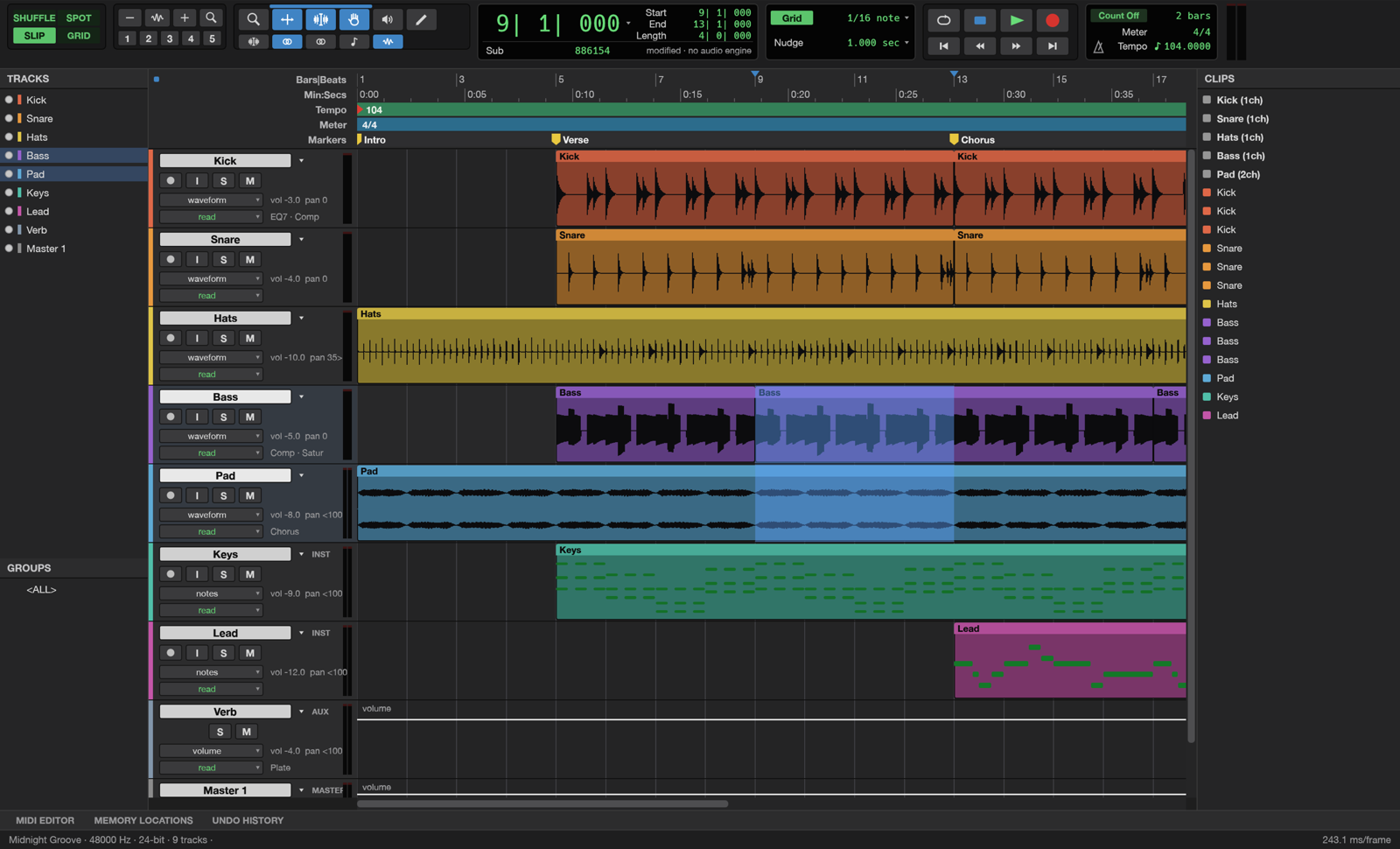Click the Fast Forward transport button
The height and width of the screenshot is (849, 1400).
[x=1016, y=46]
